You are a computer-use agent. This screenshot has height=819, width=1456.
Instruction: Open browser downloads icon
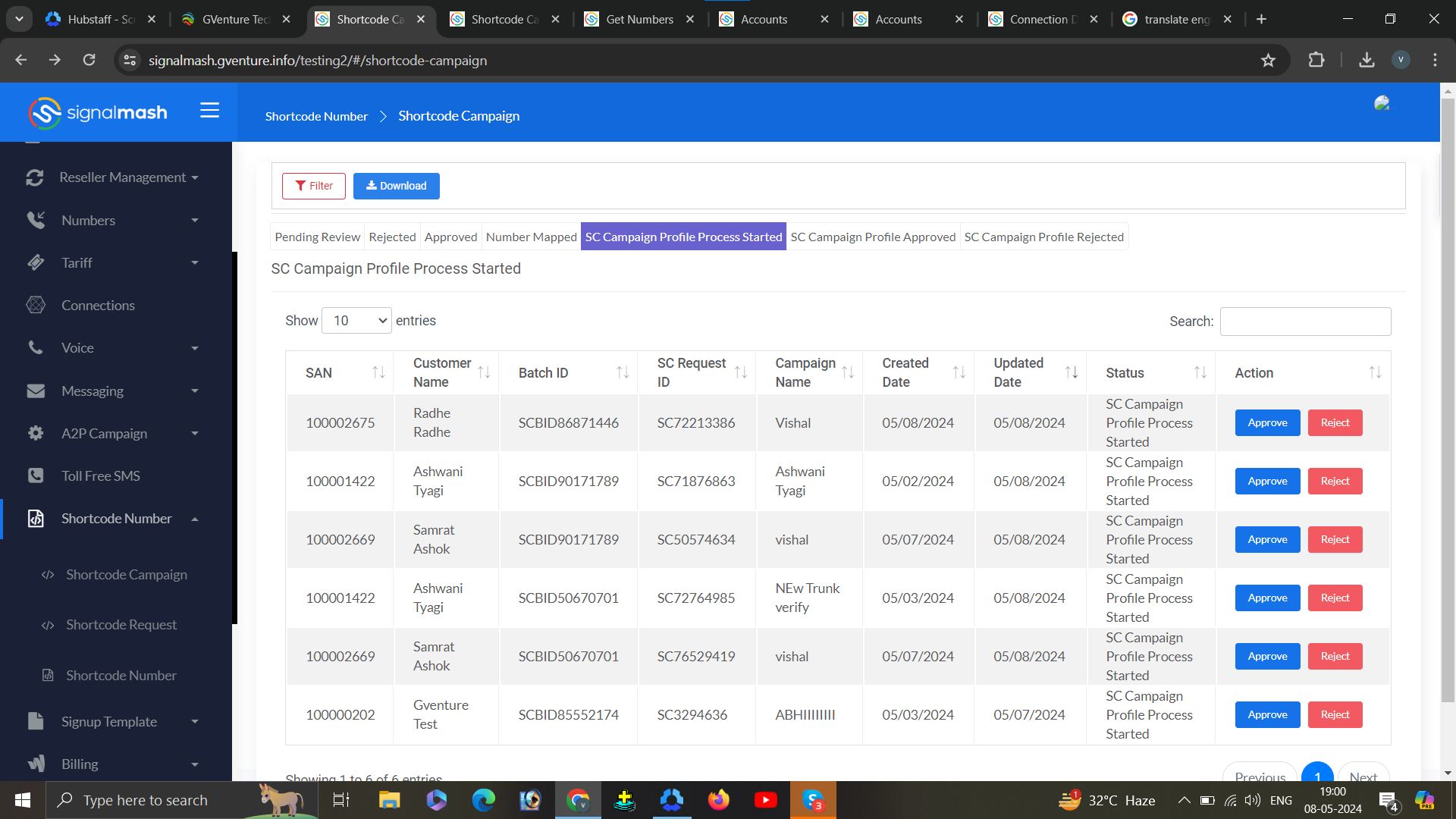click(x=1367, y=60)
